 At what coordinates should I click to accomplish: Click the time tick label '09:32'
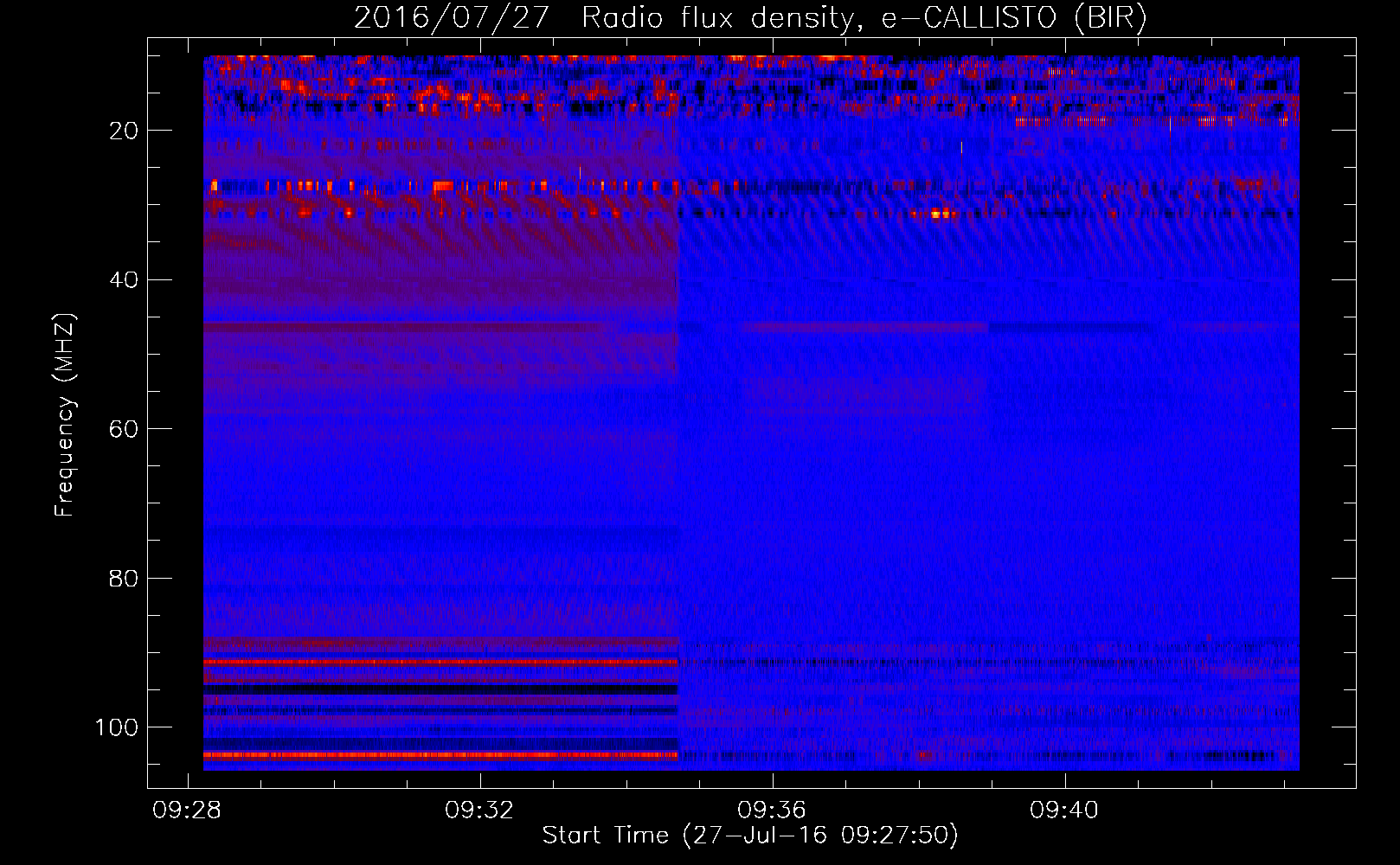click(479, 811)
